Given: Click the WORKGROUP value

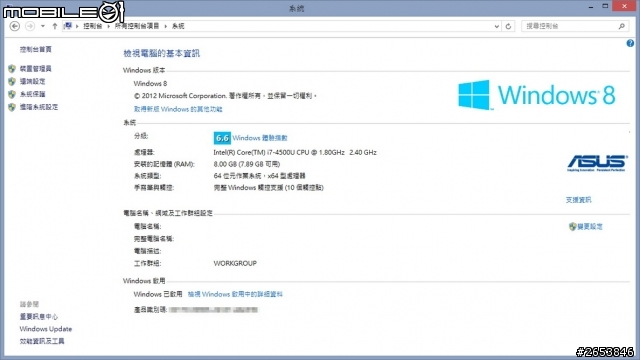Looking at the screenshot, I should pyautogui.click(x=235, y=263).
